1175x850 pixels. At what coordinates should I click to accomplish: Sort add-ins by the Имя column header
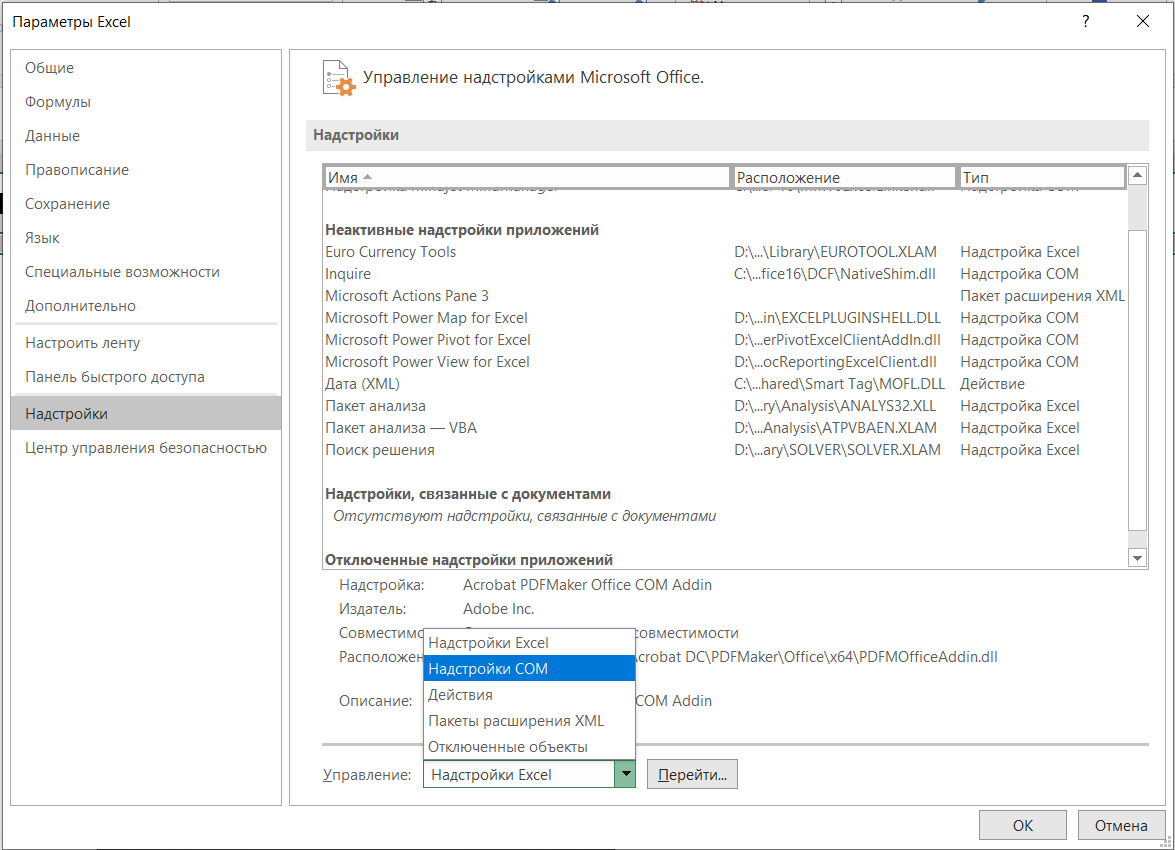(527, 178)
